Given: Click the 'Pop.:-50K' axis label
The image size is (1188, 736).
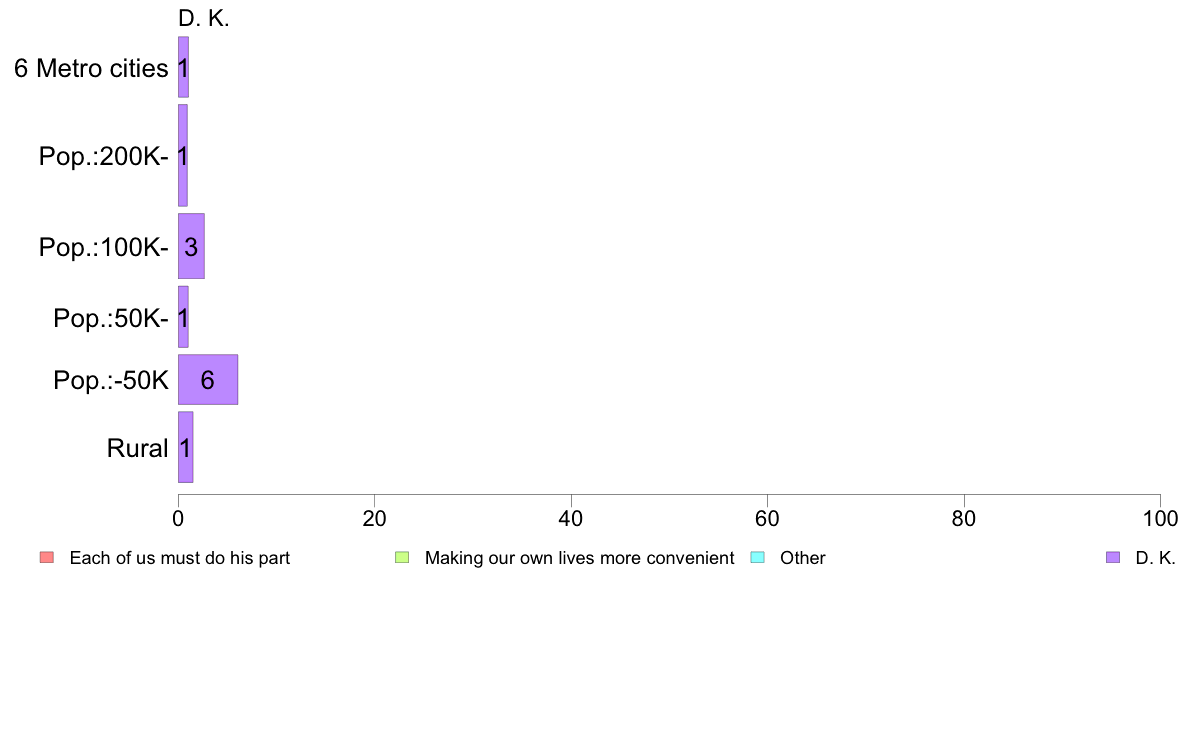Looking at the screenshot, I should coord(111,380).
